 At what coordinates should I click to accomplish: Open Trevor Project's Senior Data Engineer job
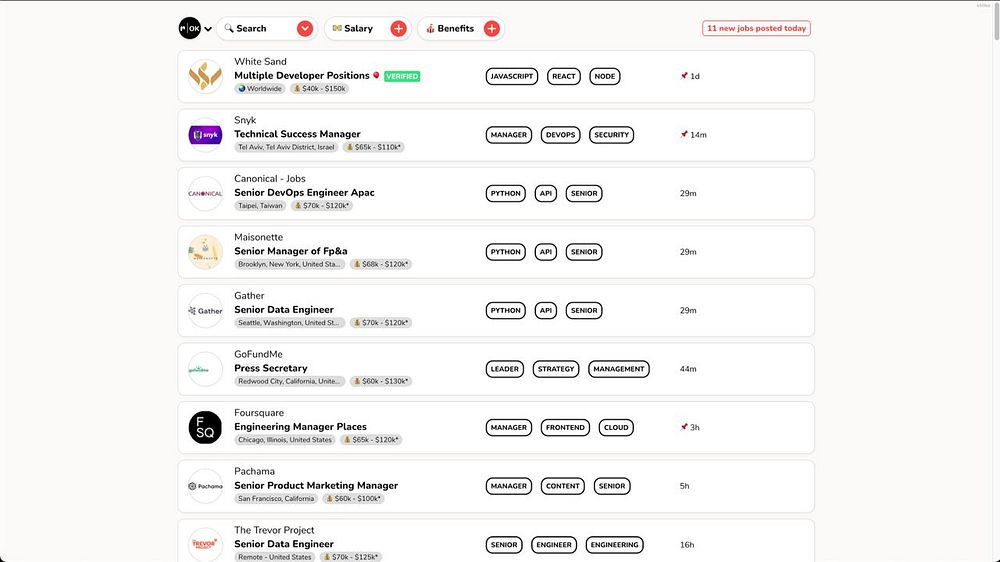[x=284, y=544]
